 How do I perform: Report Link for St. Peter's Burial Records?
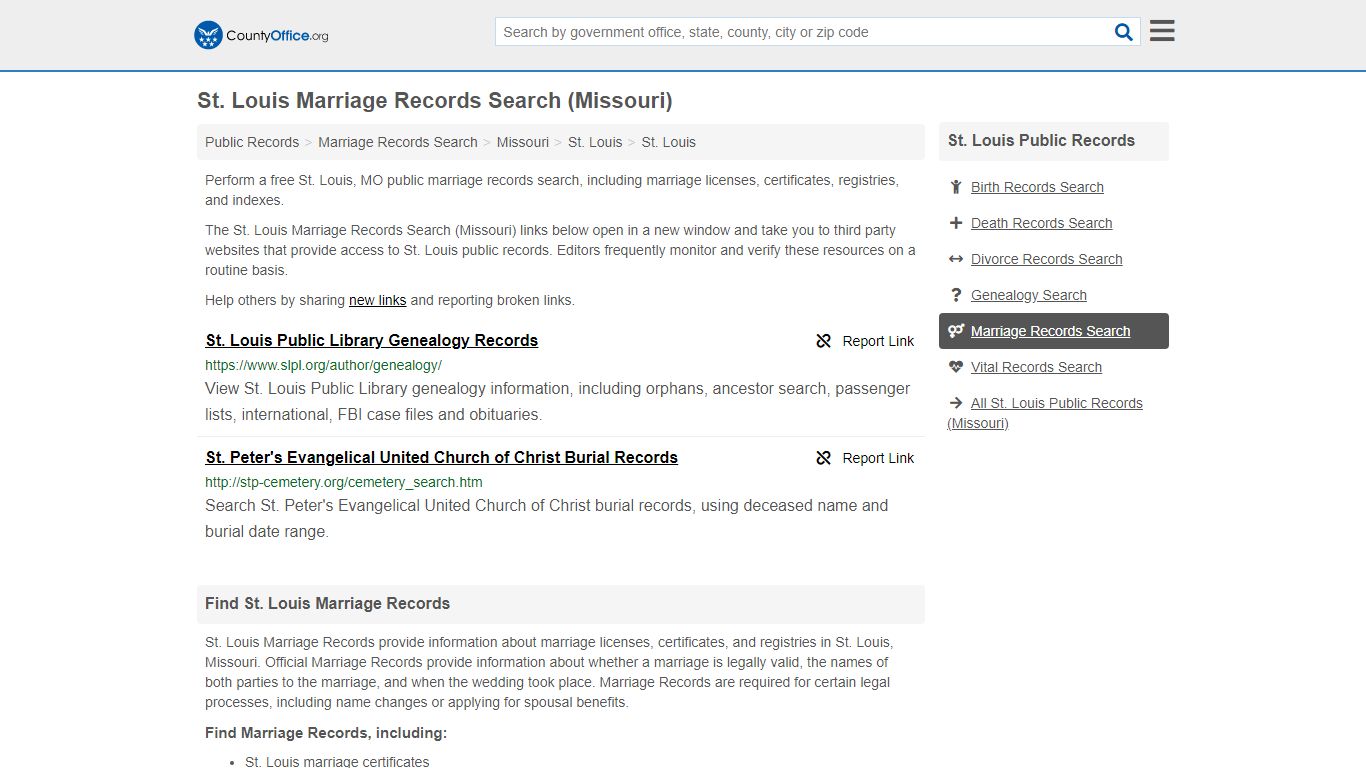[865, 458]
